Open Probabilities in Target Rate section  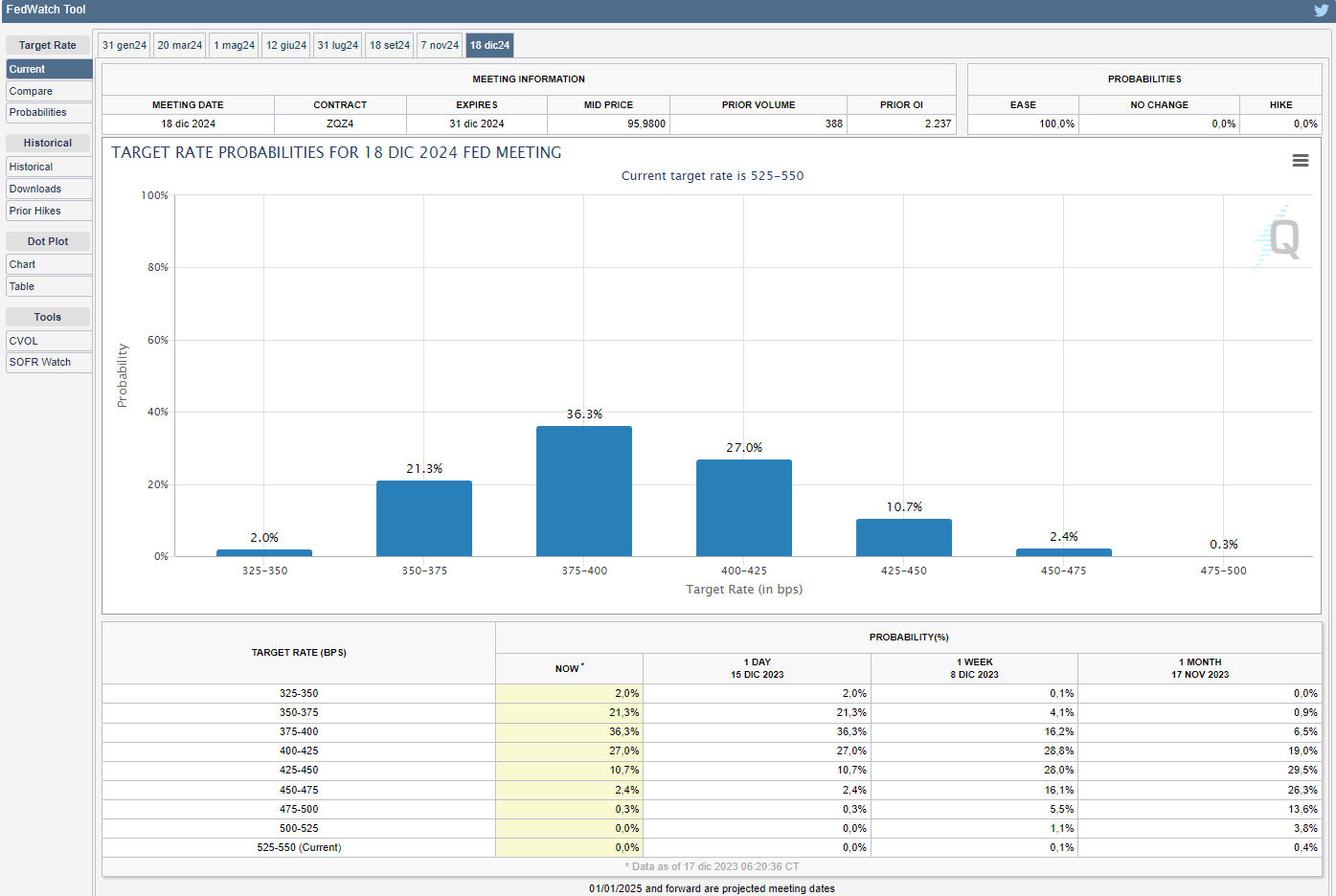click(x=49, y=112)
